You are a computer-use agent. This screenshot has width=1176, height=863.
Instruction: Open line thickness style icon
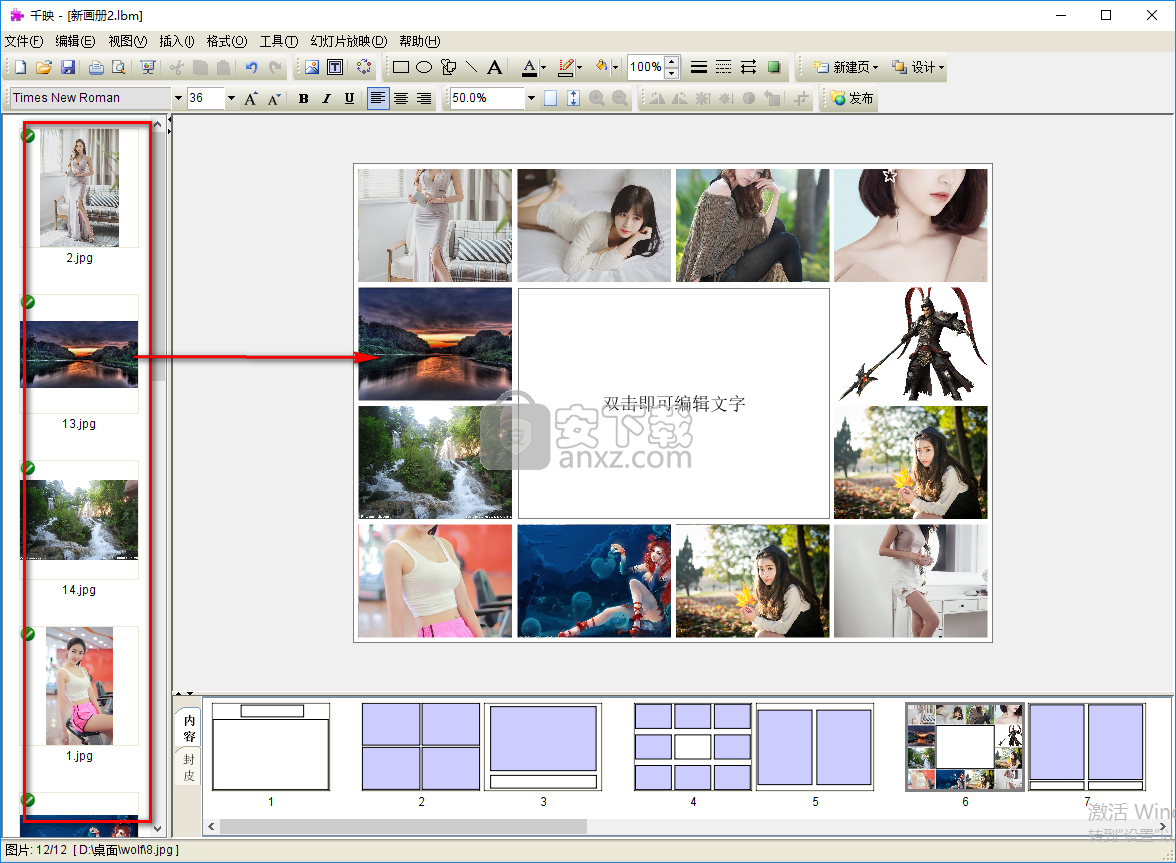[698, 67]
